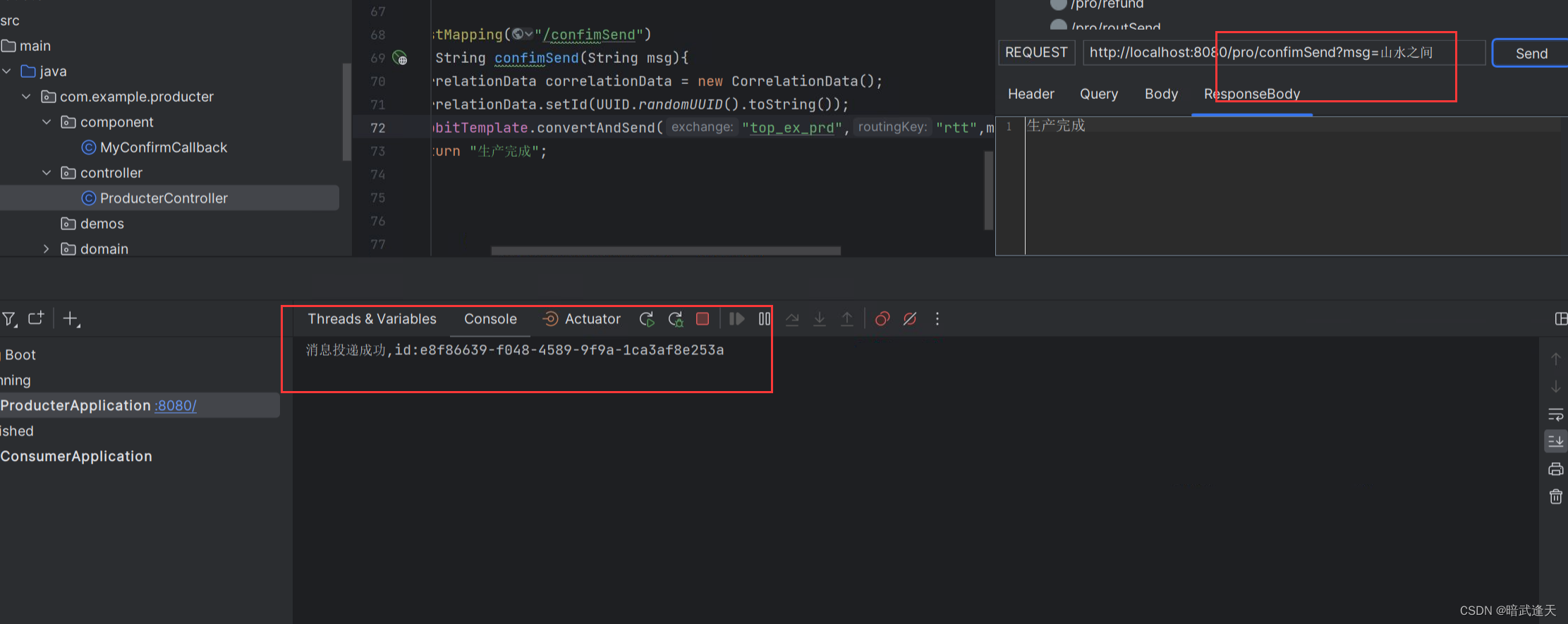
Task: Toggle soft-wrap in the console
Action: pyautogui.click(x=1555, y=414)
